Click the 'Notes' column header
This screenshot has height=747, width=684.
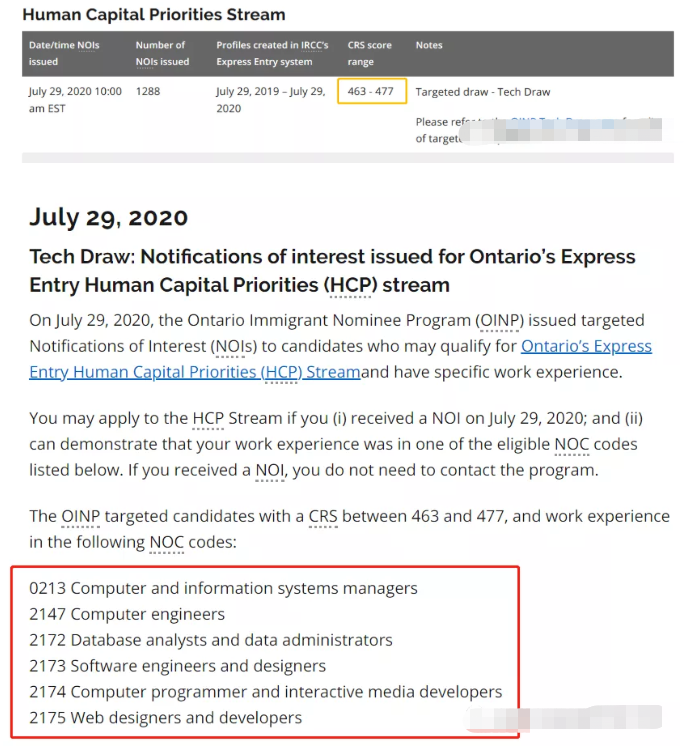coord(429,45)
